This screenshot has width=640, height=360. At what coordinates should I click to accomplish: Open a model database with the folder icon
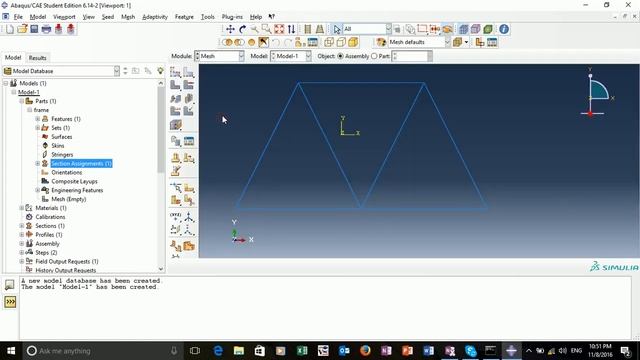coord(22,29)
